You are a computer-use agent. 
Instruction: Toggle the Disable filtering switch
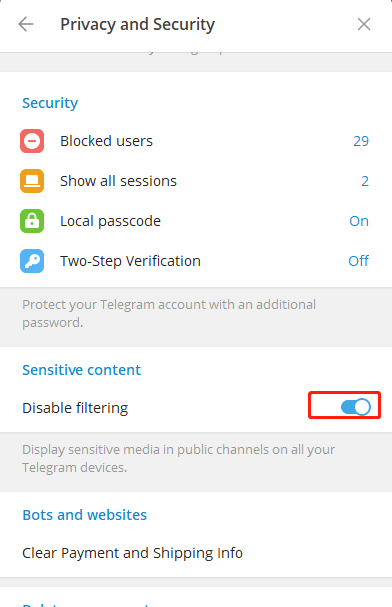coord(356,407)
